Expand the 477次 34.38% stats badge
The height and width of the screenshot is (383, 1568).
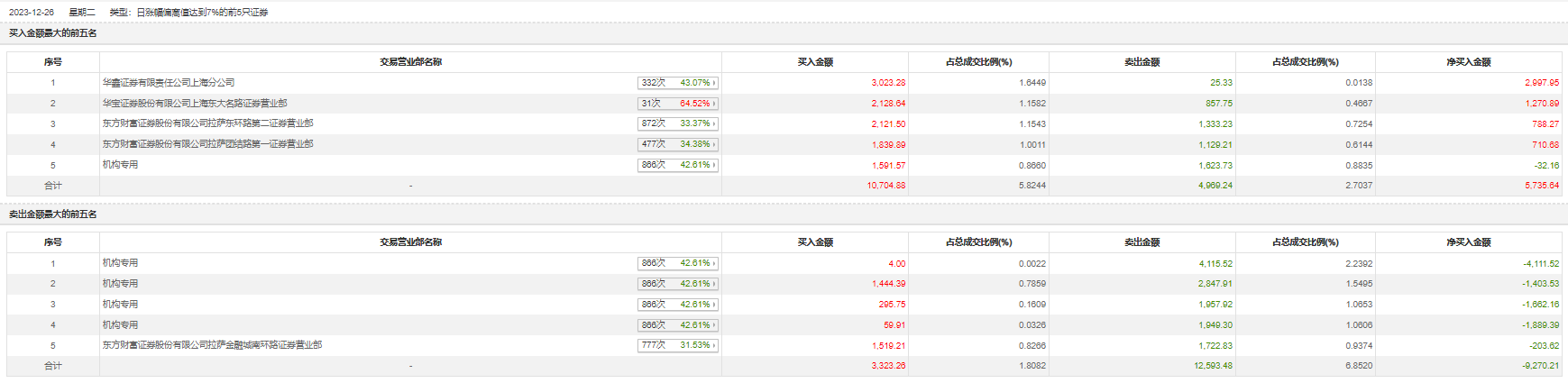(x=677, y=144)
